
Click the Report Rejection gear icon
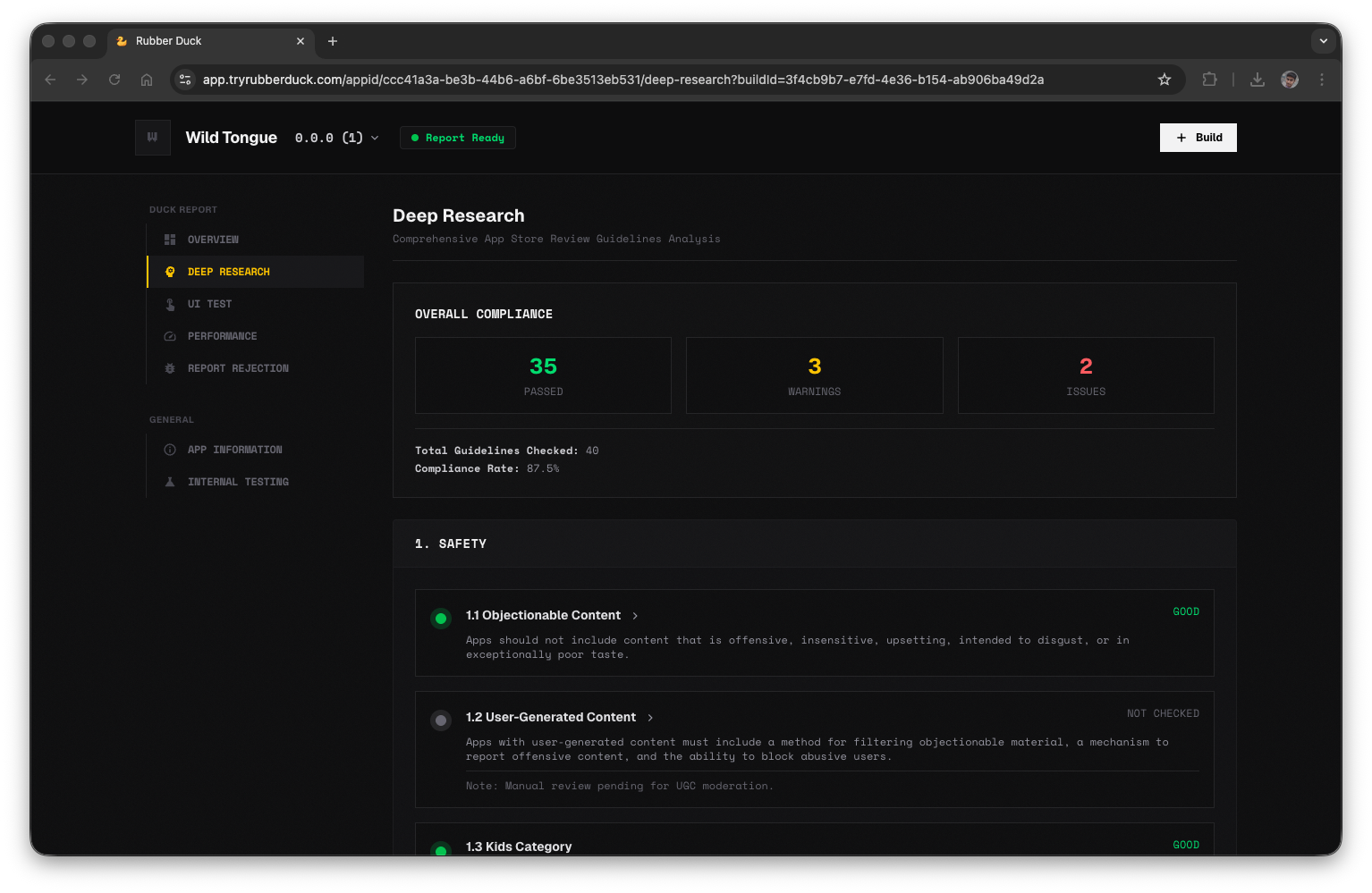pos(170,368)
